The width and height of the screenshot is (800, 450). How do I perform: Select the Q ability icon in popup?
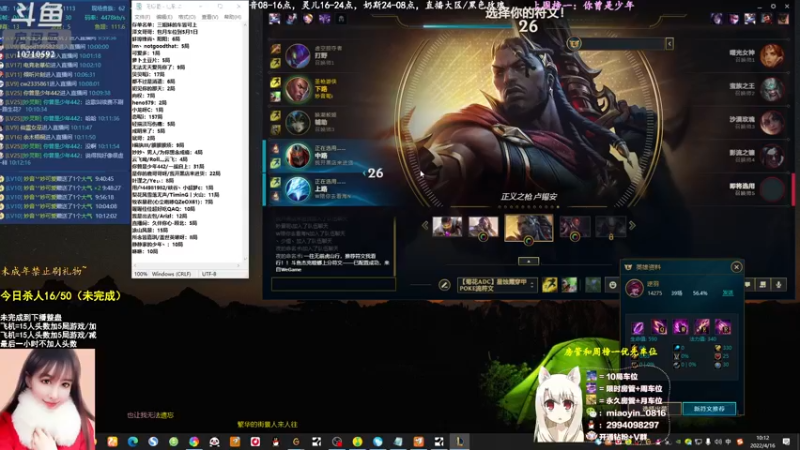(659, 327)
